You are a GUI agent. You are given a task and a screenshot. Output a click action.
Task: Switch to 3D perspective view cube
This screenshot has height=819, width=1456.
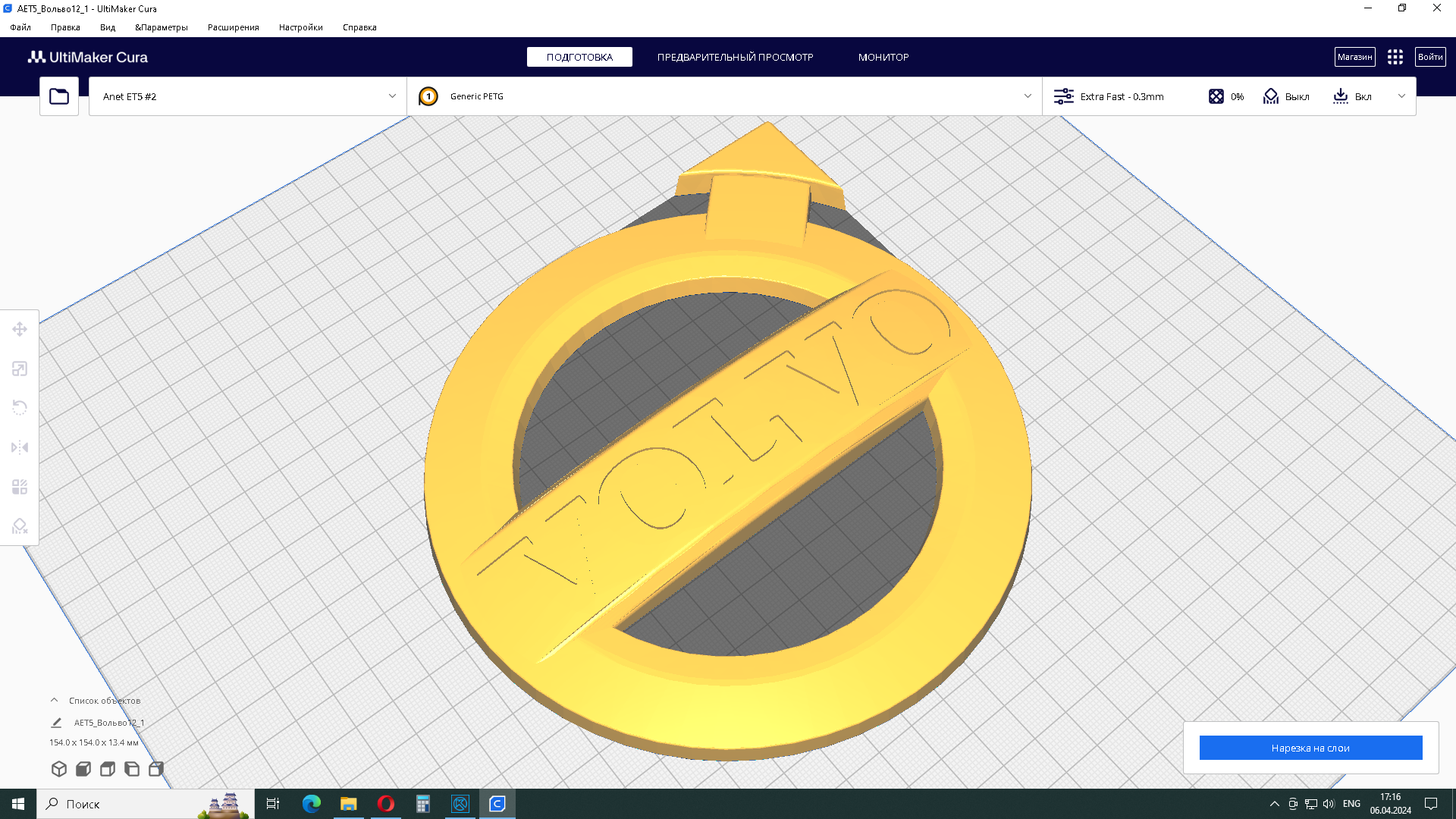59,769
